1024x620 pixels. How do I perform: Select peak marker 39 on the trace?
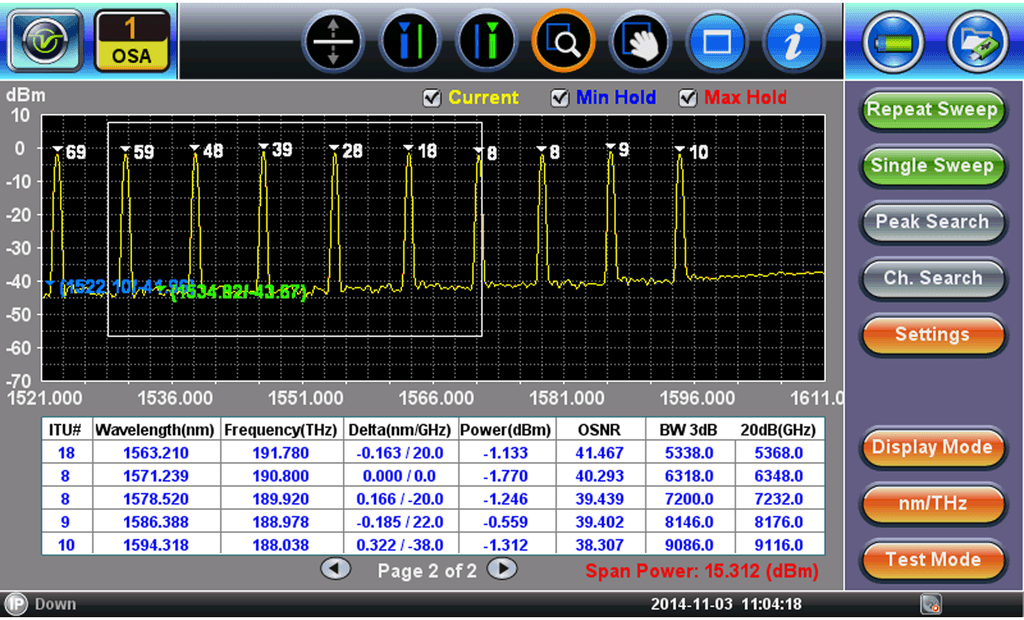pos(276,150)
